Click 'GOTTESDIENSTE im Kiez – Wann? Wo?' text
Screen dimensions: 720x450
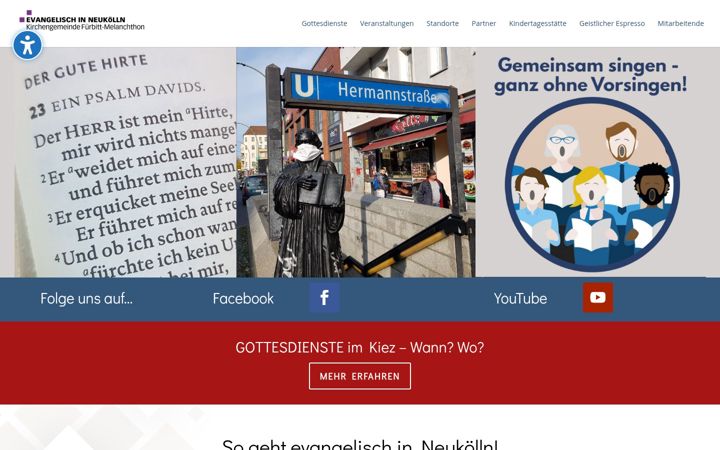(360, 348)
